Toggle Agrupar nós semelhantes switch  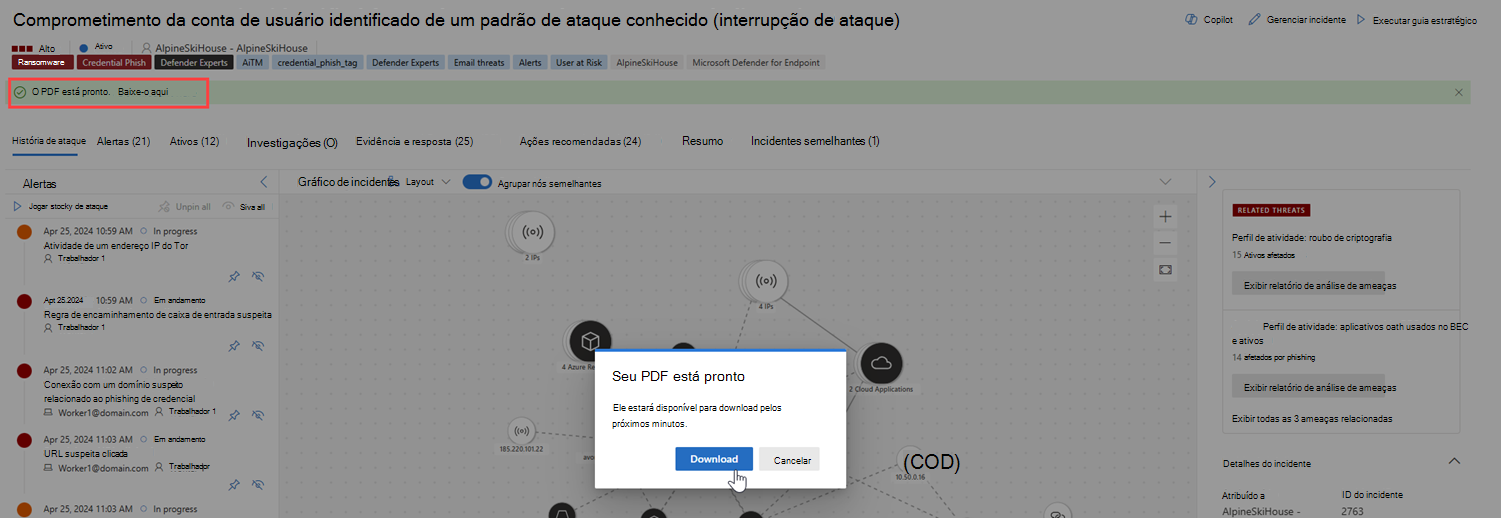(478, 182)
